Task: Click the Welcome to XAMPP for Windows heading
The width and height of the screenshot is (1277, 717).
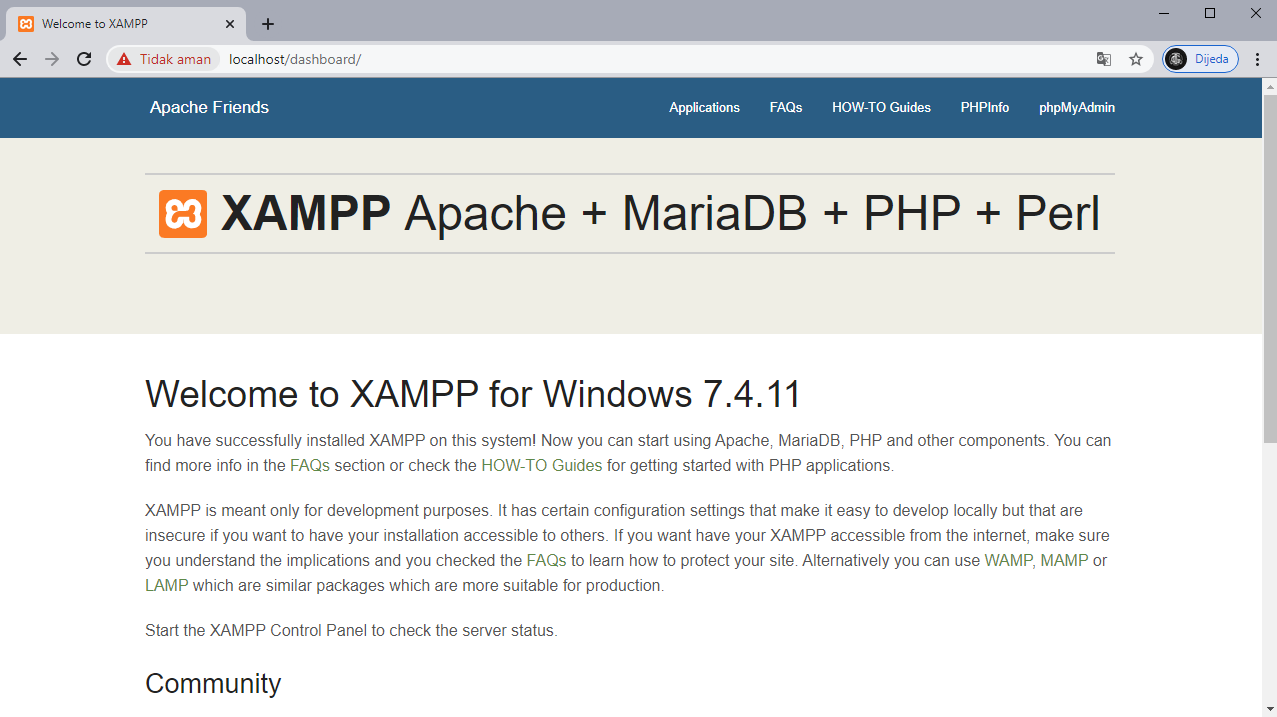Action: [473, 395]
